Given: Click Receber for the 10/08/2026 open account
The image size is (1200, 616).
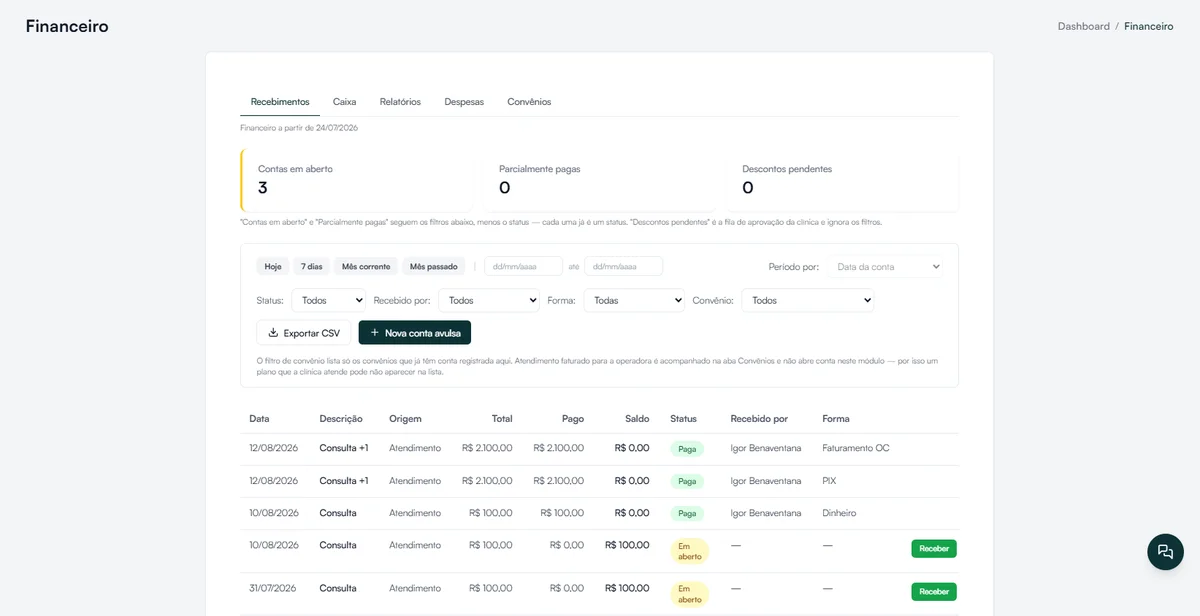Looking at the screenshot, I should tap(934, 548).
